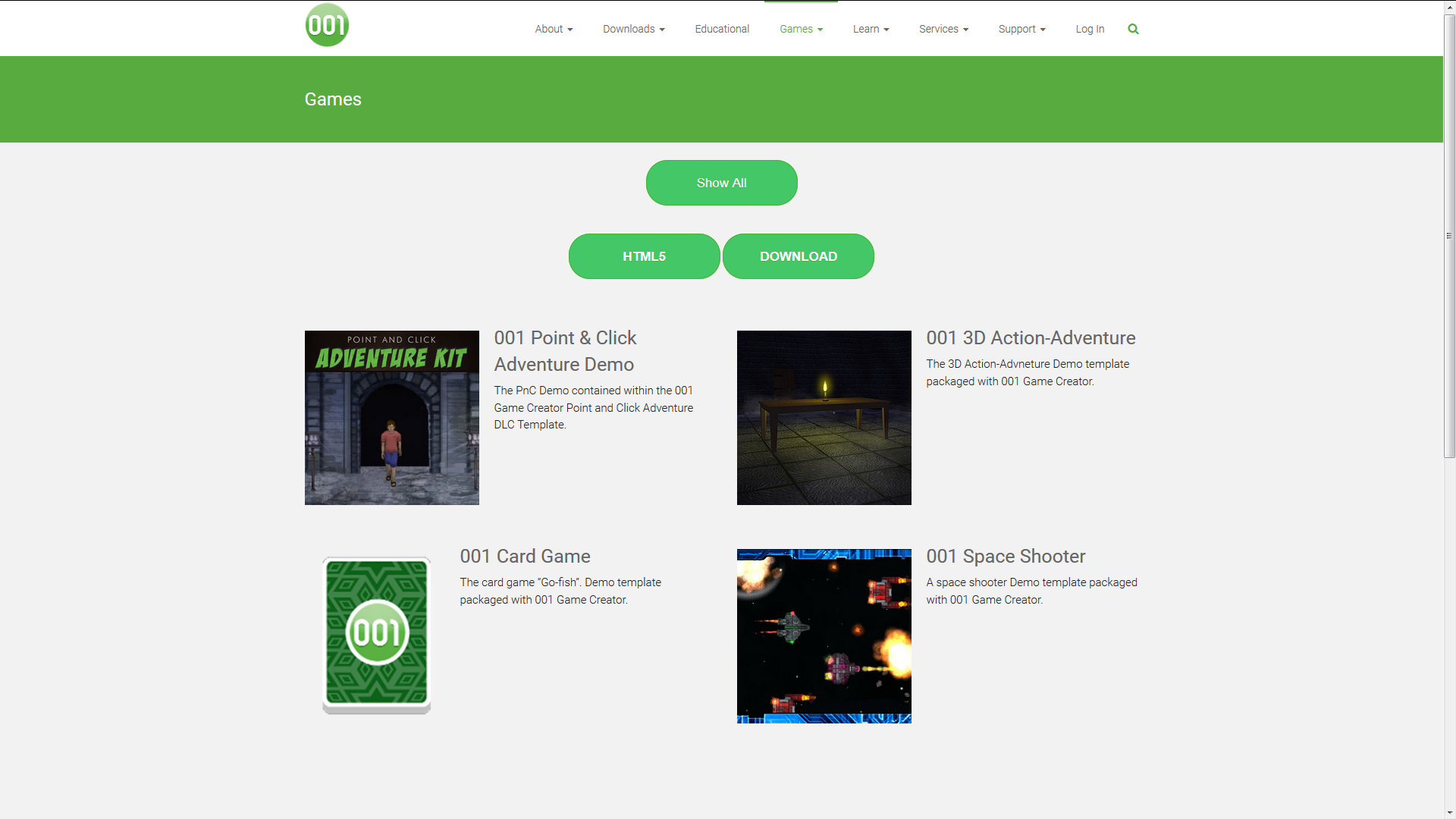The image size is (1456, 819).
Task: Open the 001 3D Action-Adventure title link
Action: pos(1031,338)
